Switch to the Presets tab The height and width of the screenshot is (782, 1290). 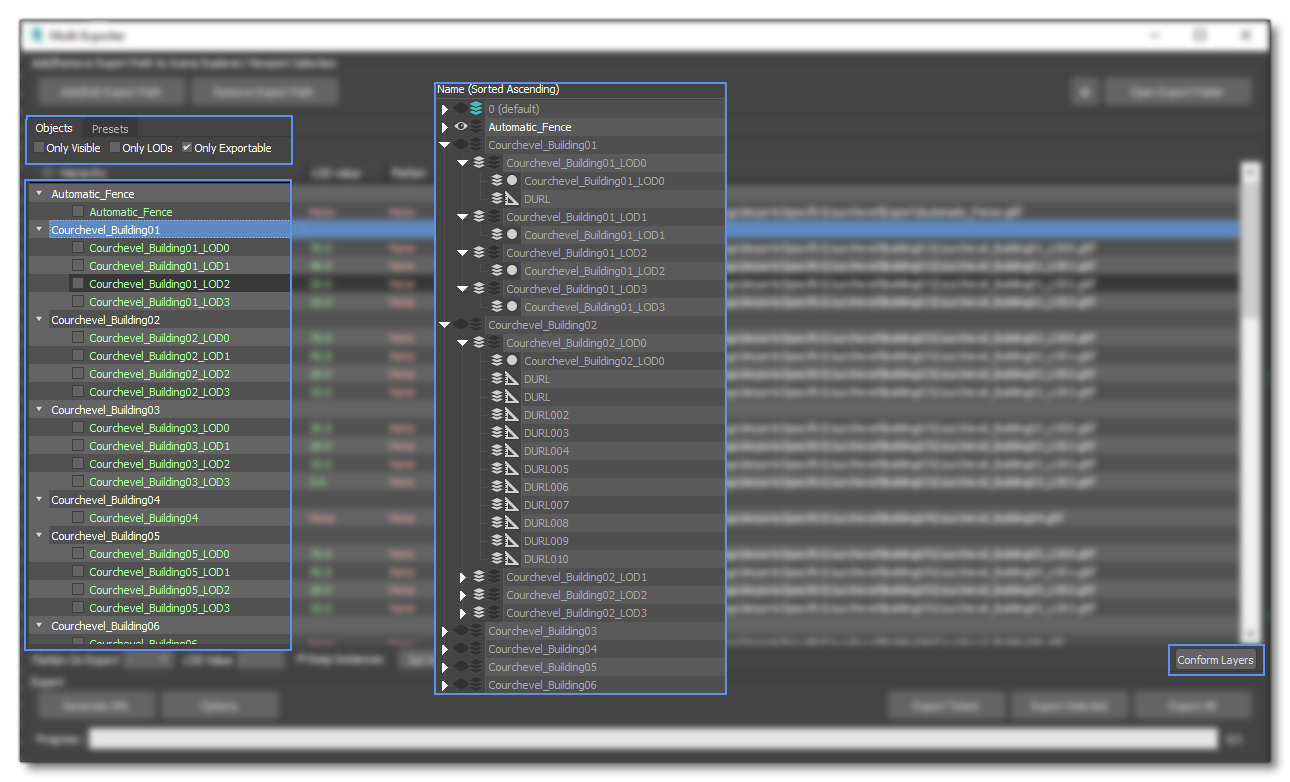(110, 129)
